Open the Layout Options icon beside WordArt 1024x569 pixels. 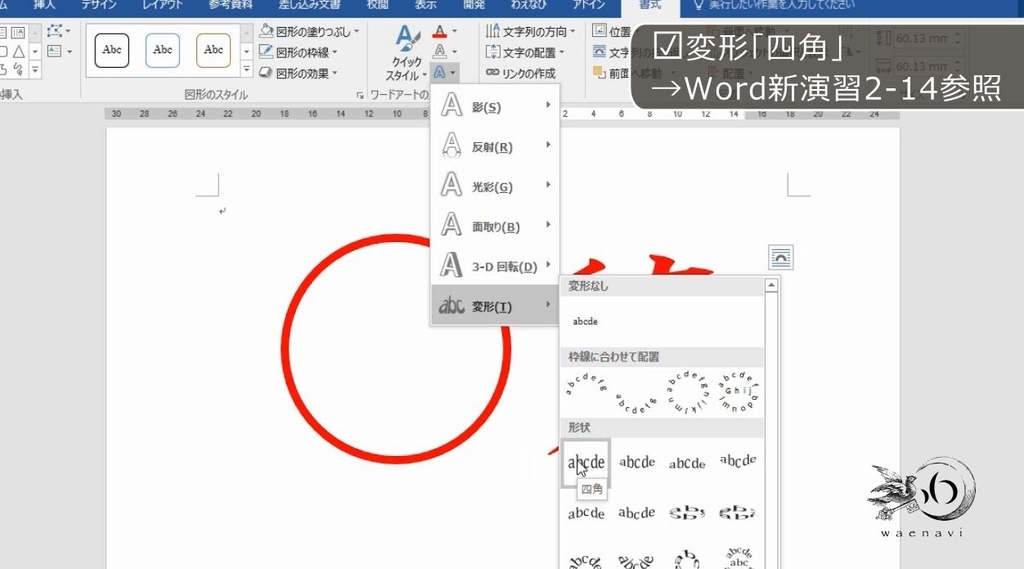pyautogui.click(x=781, y=257)
